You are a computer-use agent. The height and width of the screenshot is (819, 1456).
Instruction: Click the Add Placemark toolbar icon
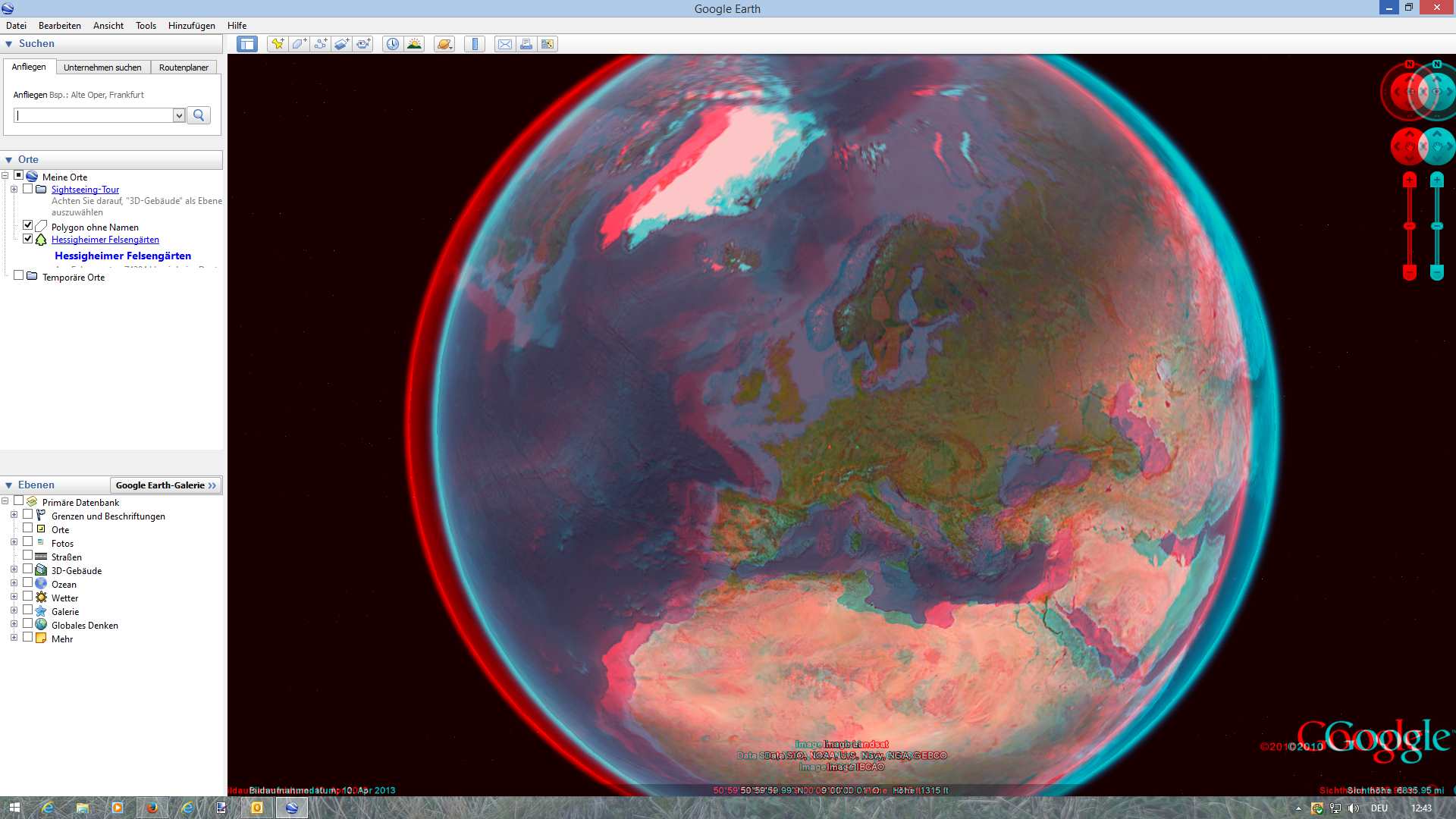(278, 44)
